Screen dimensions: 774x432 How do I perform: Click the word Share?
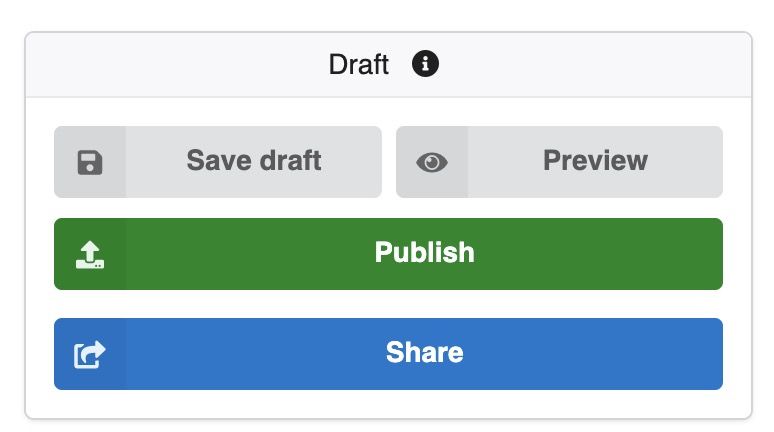[x=425, y=353]
